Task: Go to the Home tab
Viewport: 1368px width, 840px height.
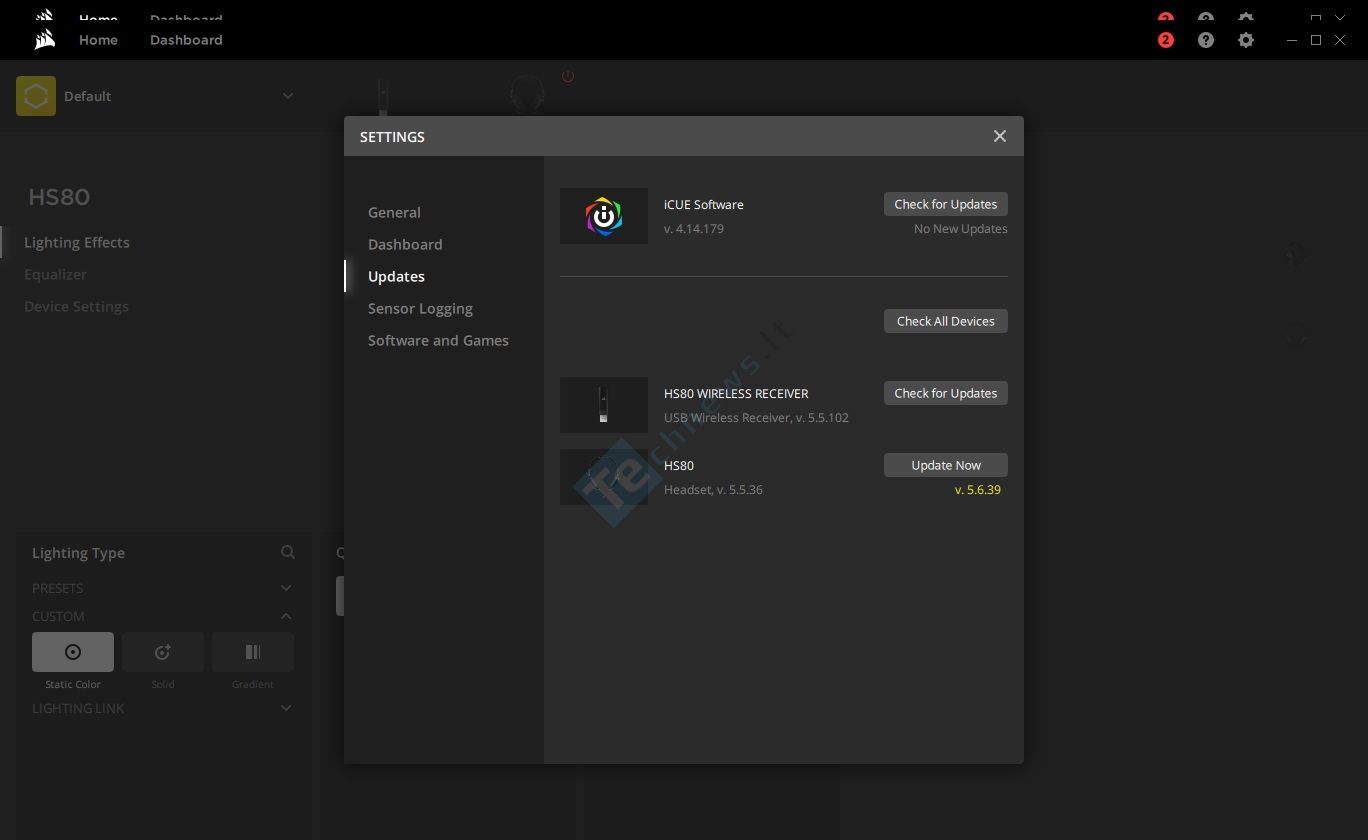Action: pos(98,40)
